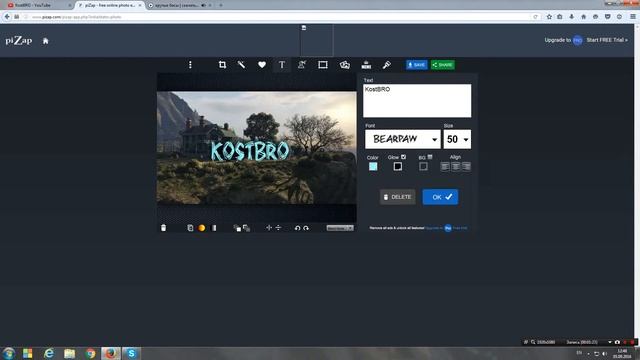
Task: Click the trash icon below the canvas
Action: click(x=163, y=228)
